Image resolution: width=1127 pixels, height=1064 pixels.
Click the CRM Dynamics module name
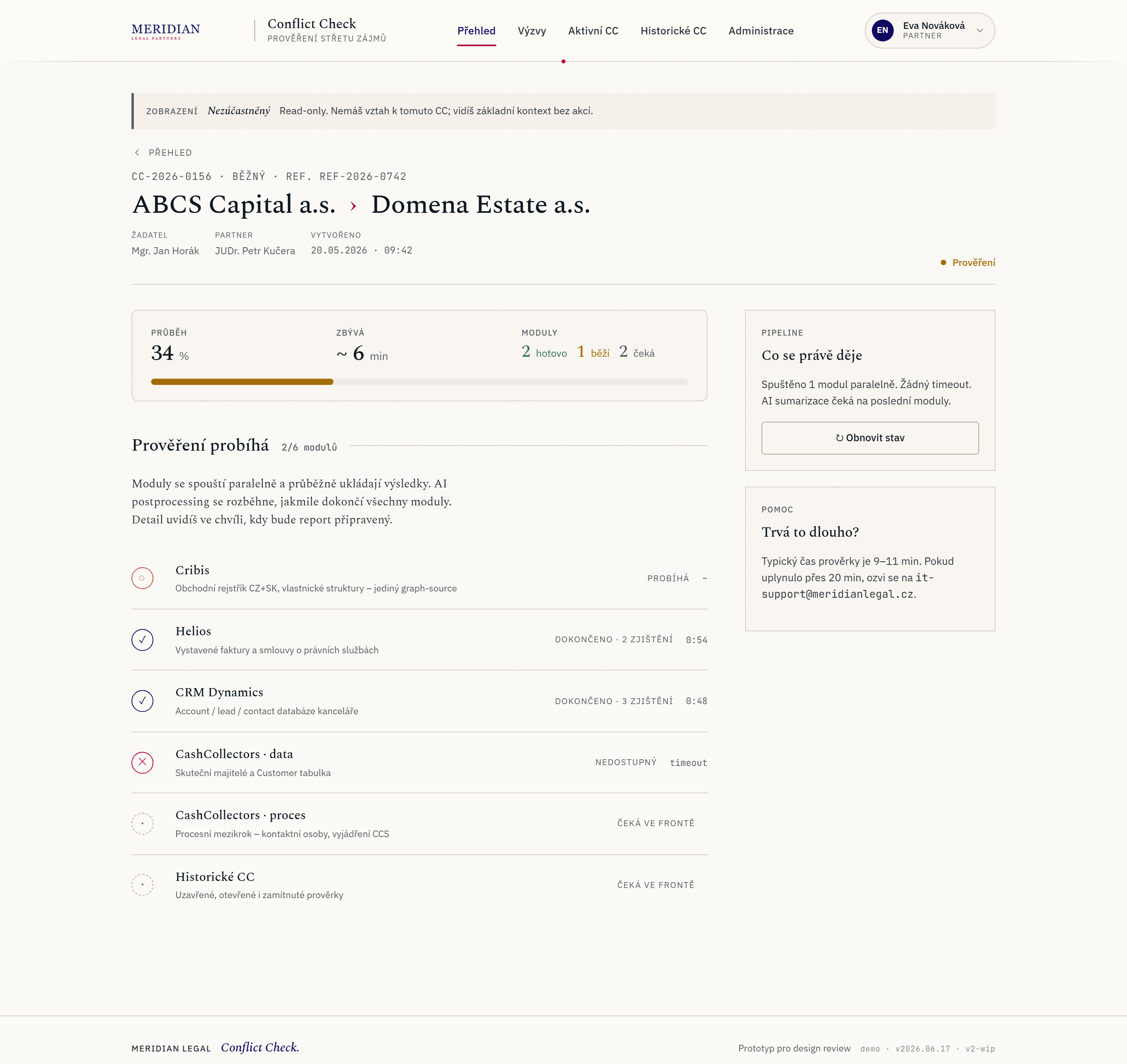[x=219, y=692]
